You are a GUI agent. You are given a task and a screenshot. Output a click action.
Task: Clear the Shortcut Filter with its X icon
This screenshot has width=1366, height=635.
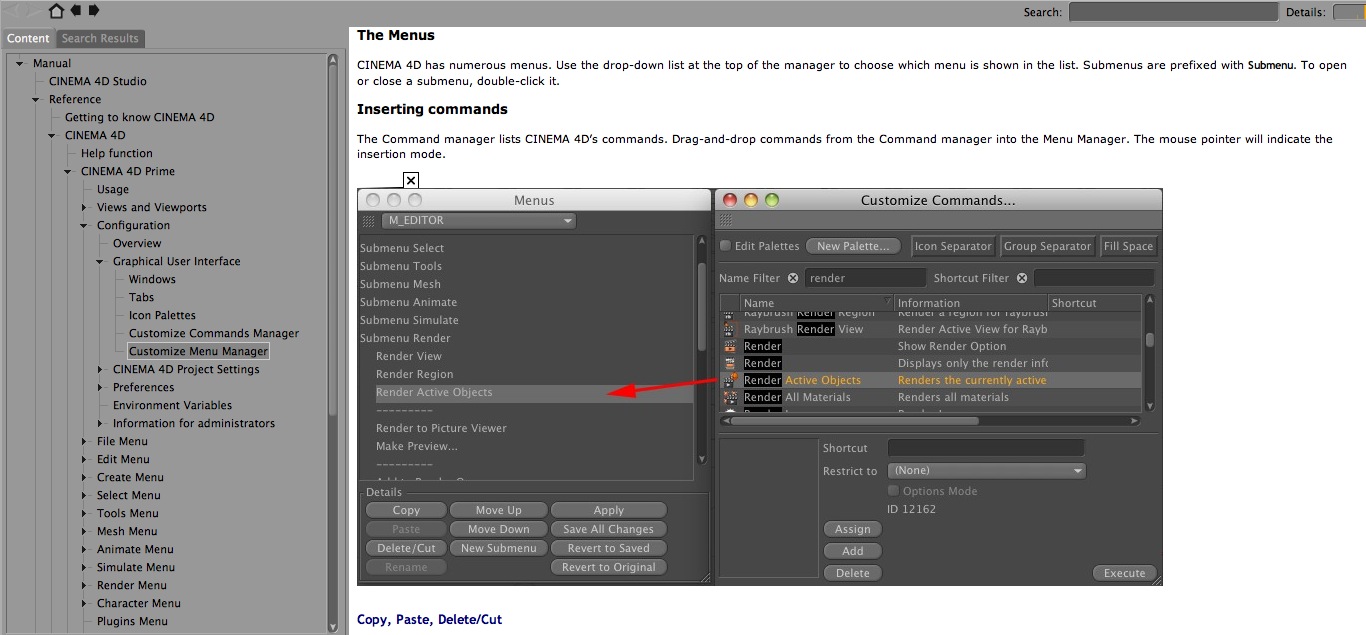(1022, 278)
